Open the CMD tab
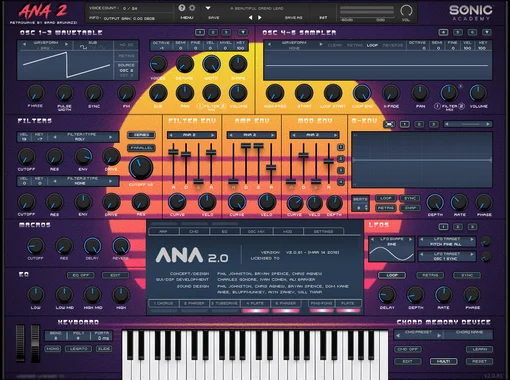 click(x=194, y=231)
